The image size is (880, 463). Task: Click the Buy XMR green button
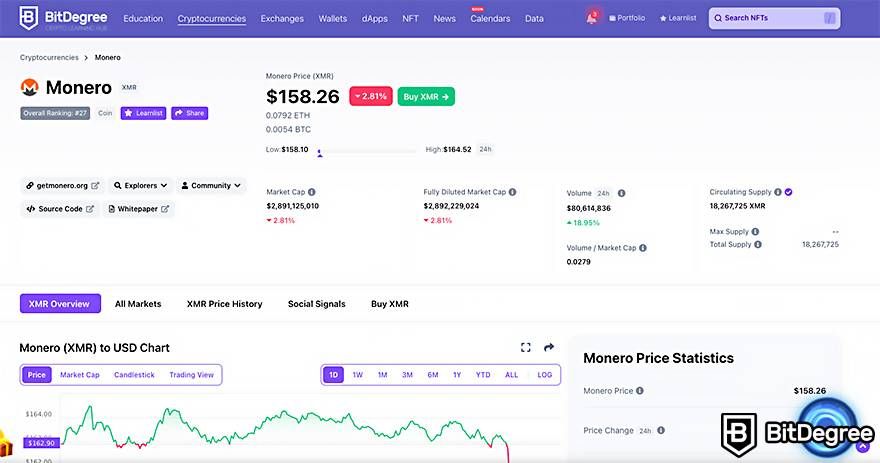point(427,97)
